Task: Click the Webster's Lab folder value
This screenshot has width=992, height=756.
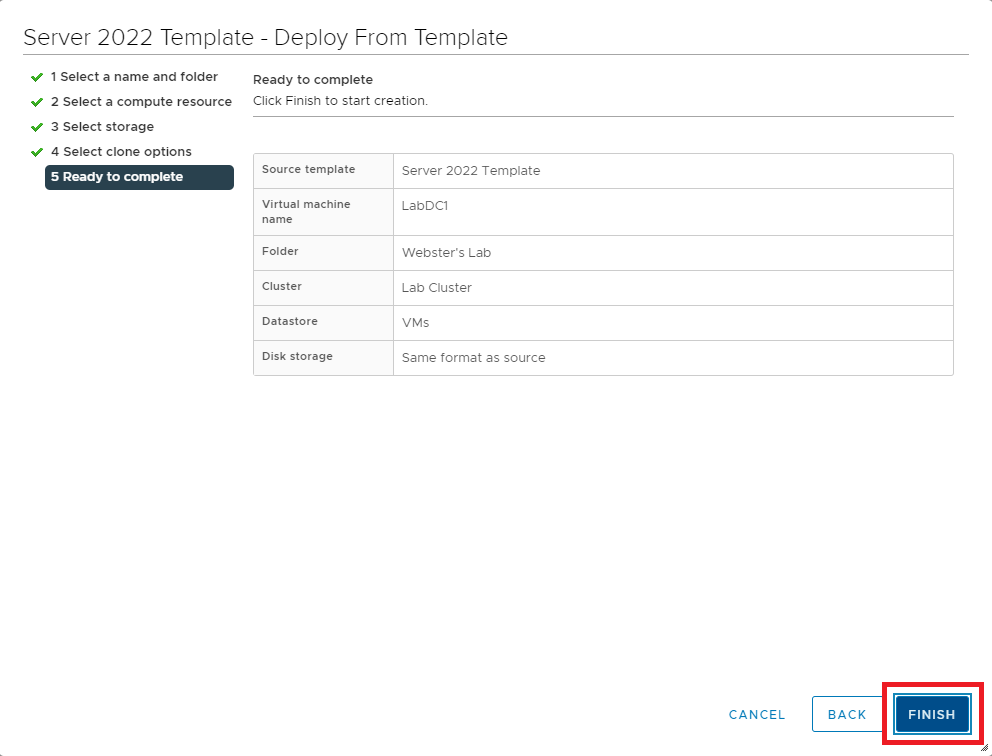Action: [446, 253]
